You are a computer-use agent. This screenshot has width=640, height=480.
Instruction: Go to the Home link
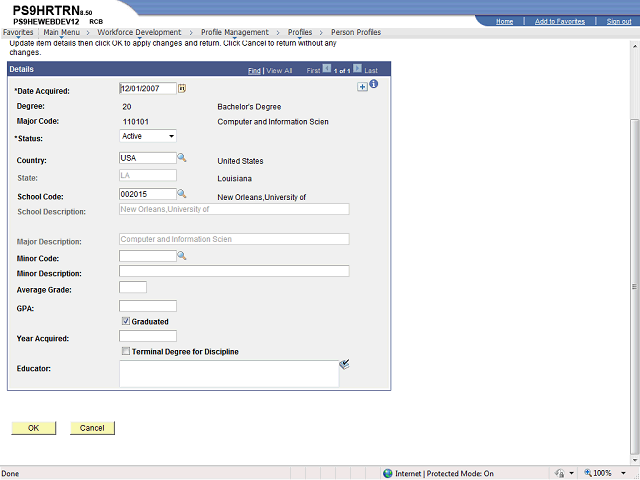pyautogui.click(x=504, y=21)
